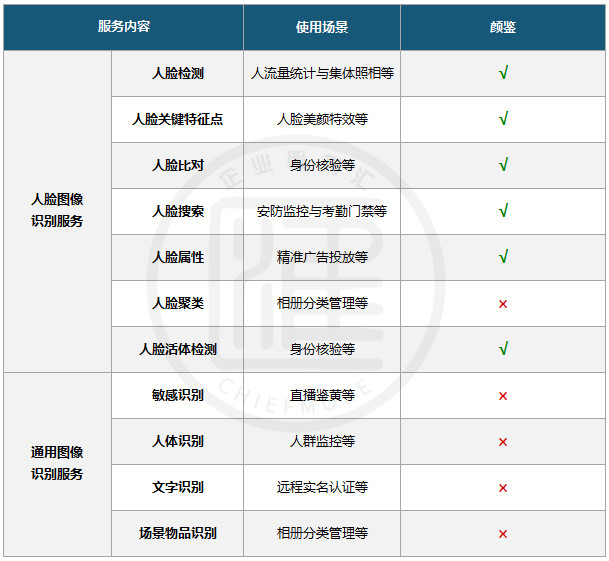Click the 安防监控与考勤门禁等 scenario cell
This screenshot has height=561, width=609.
[x=322, y=211]
